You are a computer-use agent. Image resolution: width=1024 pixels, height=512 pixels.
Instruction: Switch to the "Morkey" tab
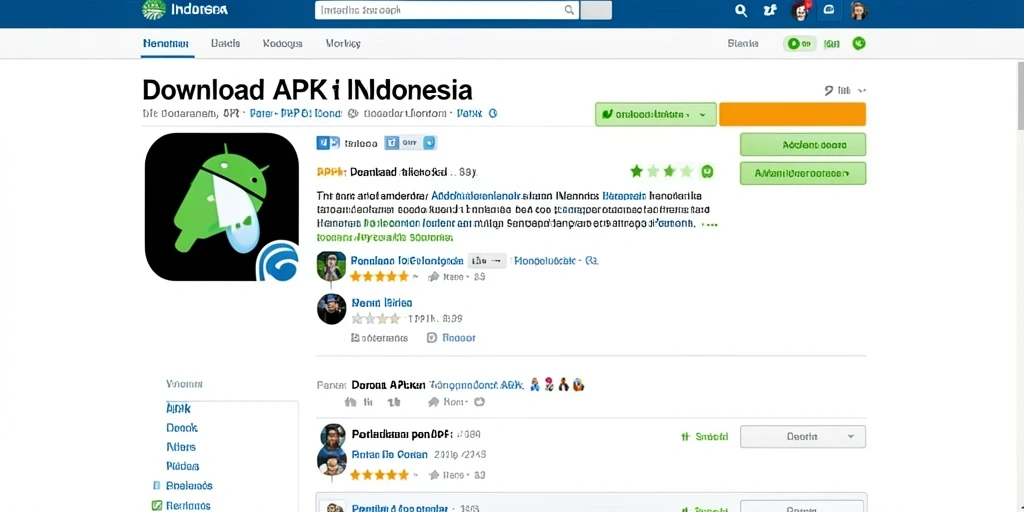(x=343, y=43)
